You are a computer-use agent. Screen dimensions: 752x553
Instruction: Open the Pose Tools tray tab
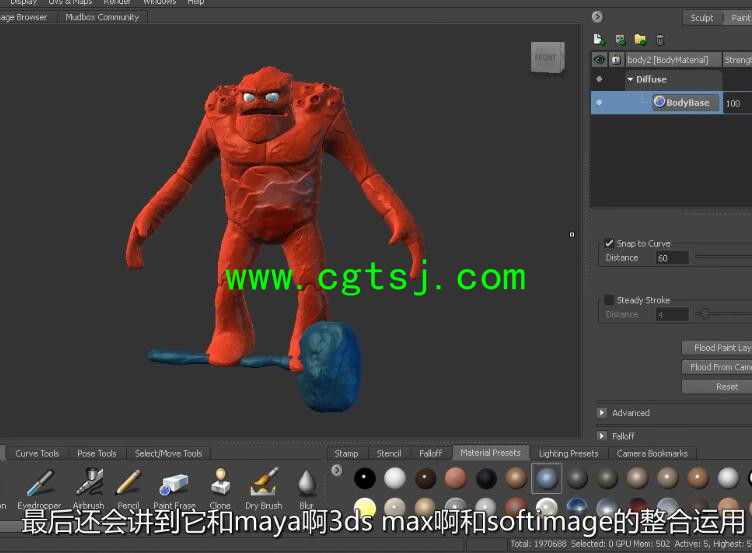click(x=97, y=453)
